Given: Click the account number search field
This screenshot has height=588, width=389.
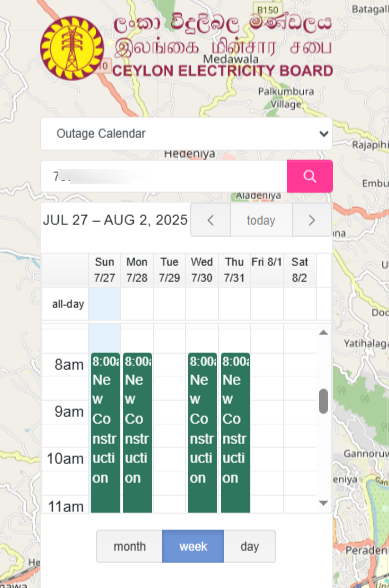Looking at the screenshot, I should (164, 176).
